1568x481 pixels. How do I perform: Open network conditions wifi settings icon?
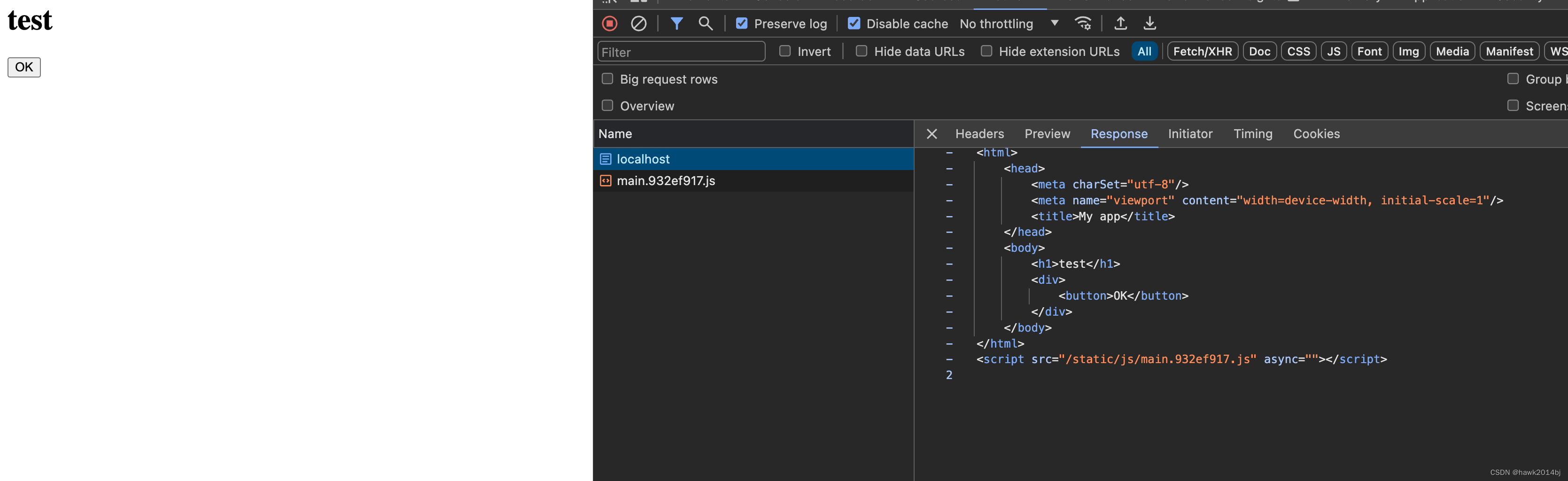(x=1083, y=24)
